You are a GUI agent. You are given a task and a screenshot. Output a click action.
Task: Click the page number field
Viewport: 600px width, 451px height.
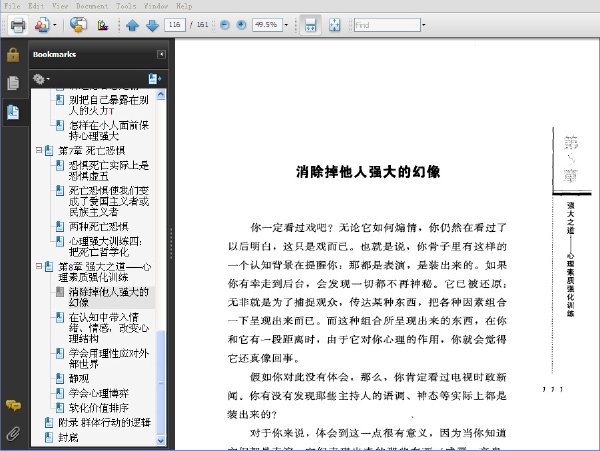click(x=175, y=25)
